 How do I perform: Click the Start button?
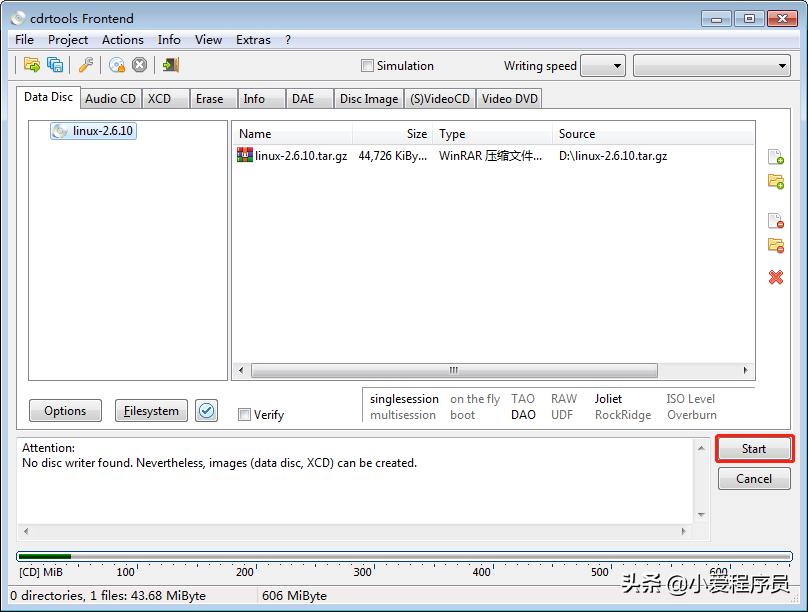(754, 448)
